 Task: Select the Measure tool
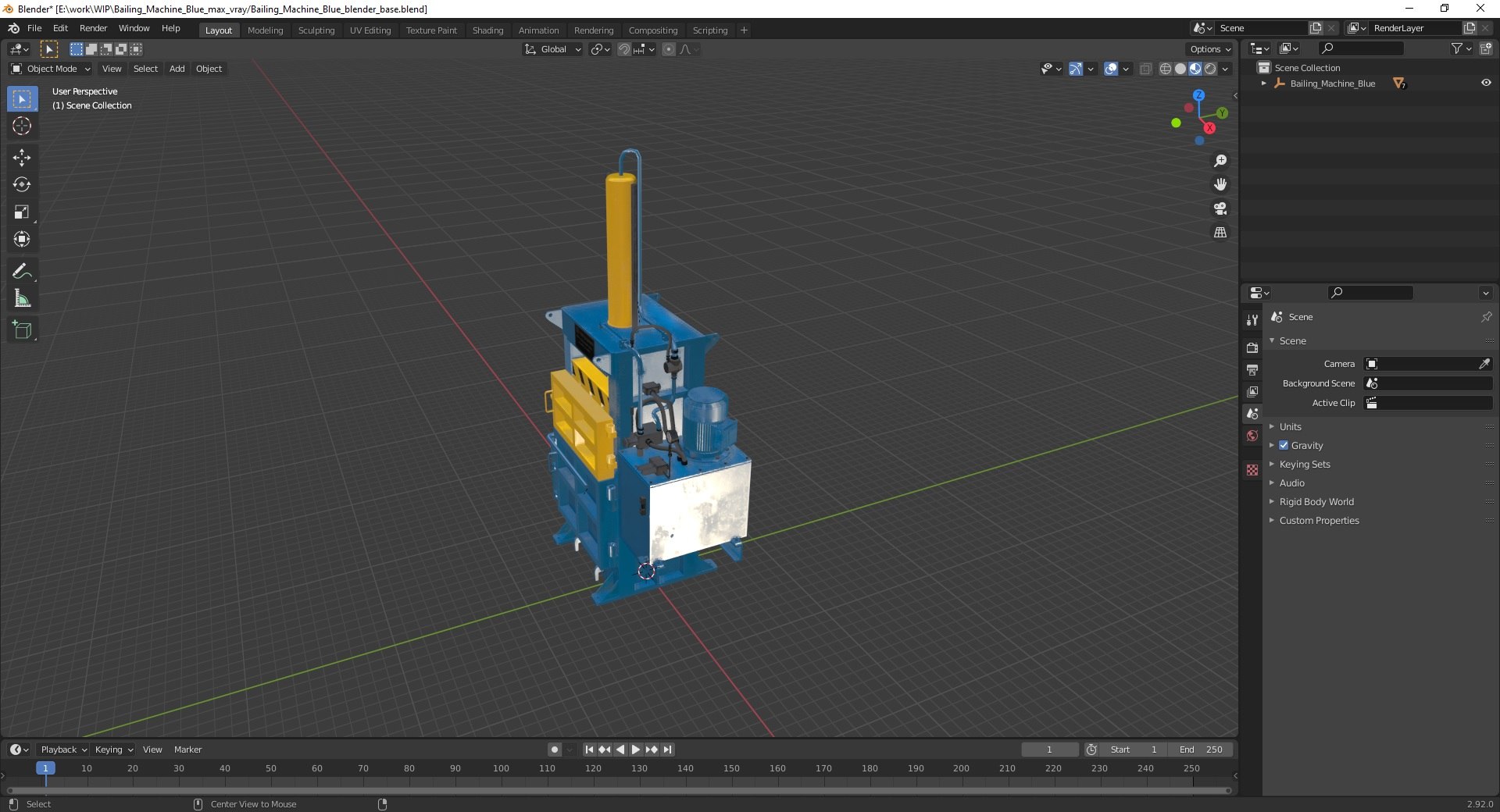22,298
